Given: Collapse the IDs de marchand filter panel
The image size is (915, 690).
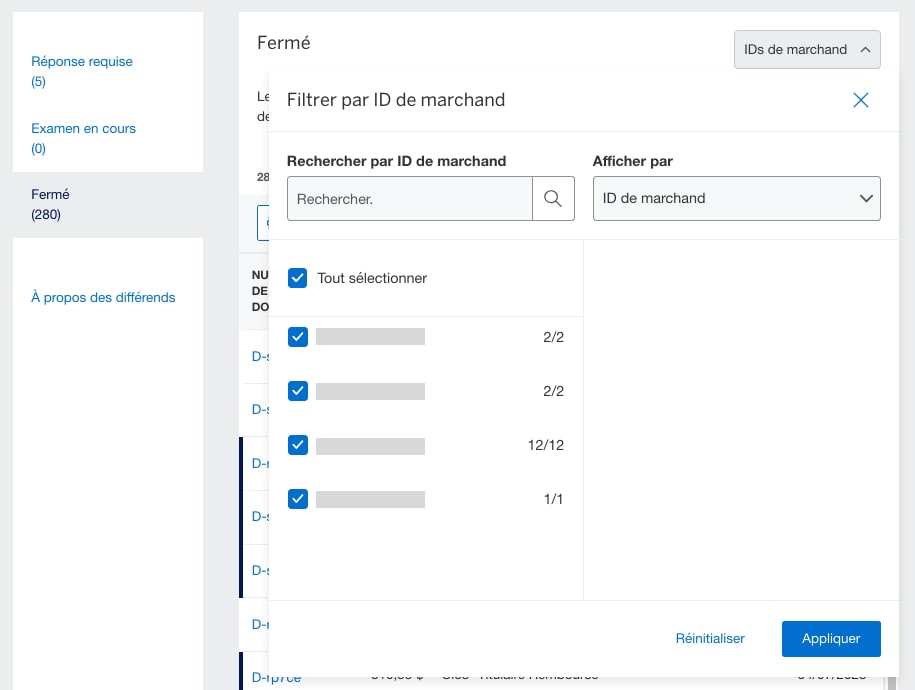Looking at the screenshot, I should point(807,49).
